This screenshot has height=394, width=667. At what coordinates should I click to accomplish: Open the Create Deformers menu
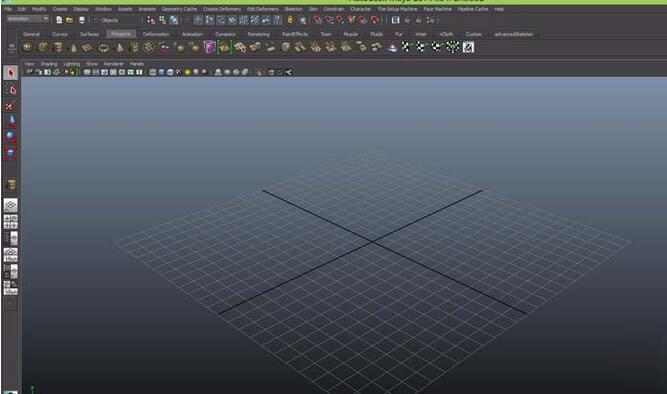(x=222, y=9)
